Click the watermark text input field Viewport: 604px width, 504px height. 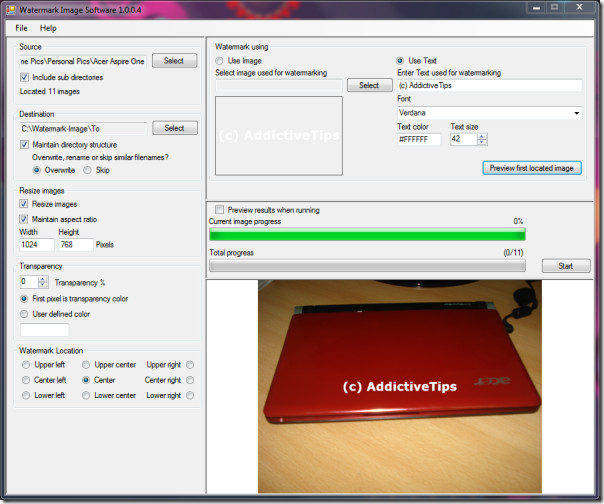(490, 86)
